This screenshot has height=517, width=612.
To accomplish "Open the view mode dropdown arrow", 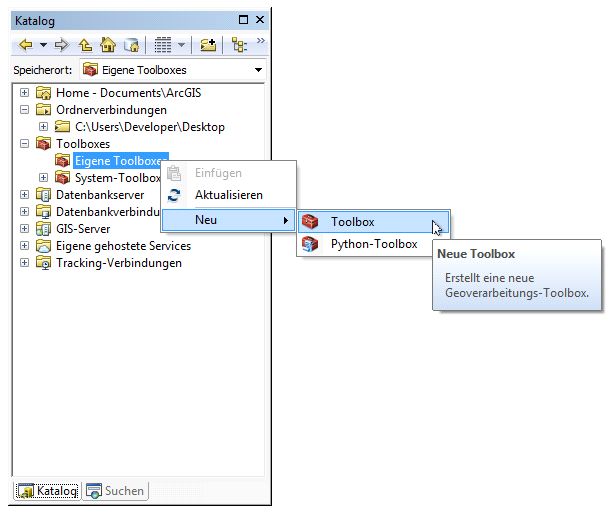I will 181,45.
